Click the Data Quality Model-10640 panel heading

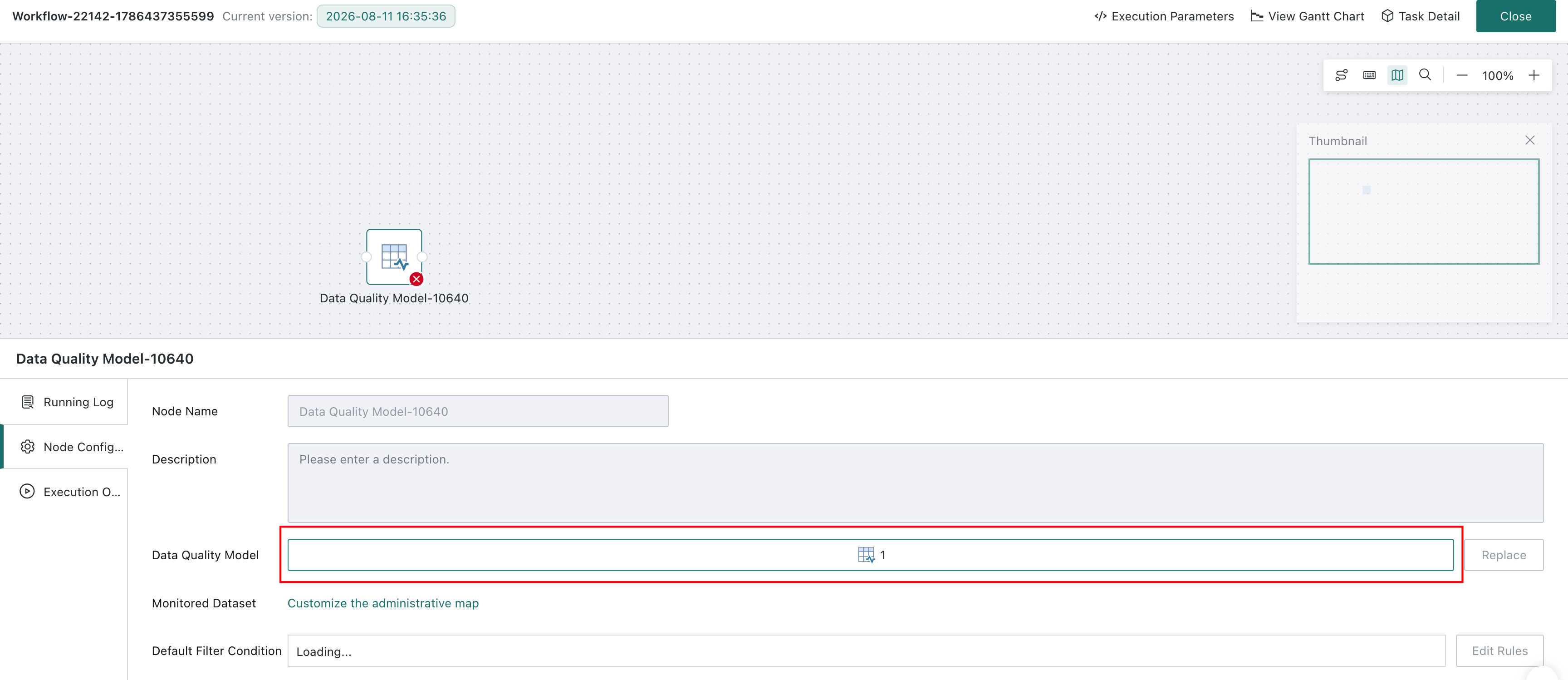[105, 359]
